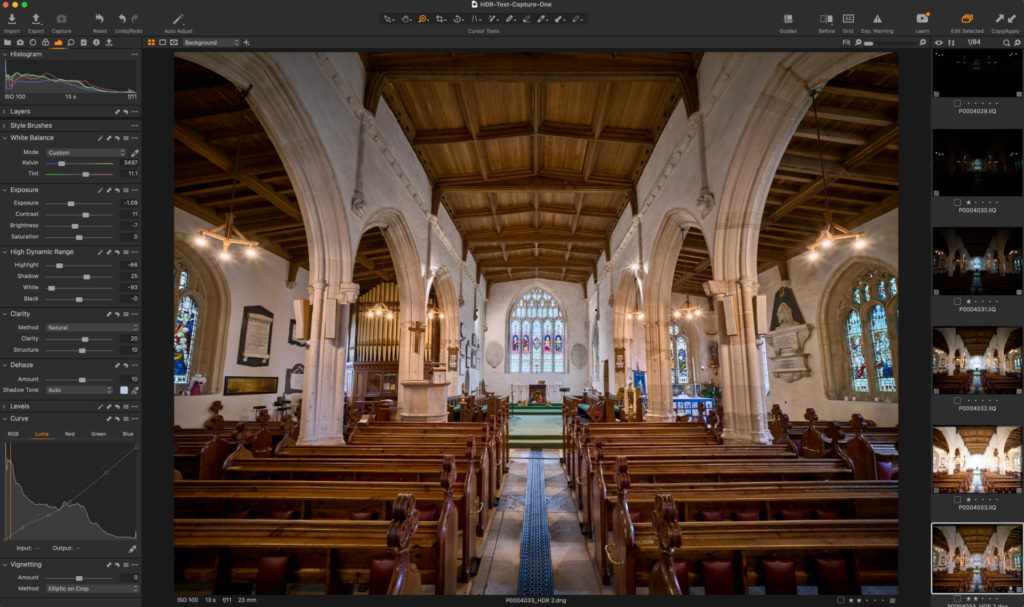Toggle the browser eye visibility icon
Screen dimensions: 1024x607
[x=938, y=42]
